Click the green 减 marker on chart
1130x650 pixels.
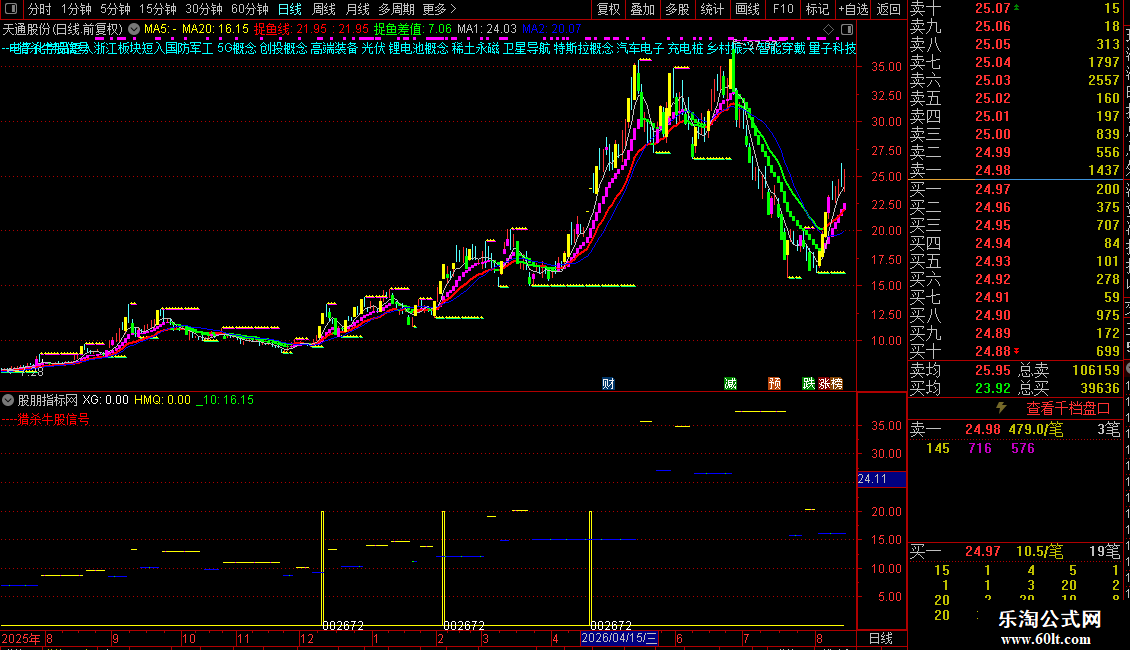(730, 383)
